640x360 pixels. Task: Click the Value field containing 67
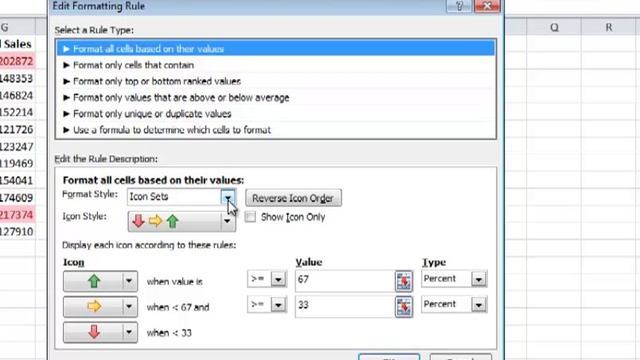pyautogui.click(x=345, y=280)
